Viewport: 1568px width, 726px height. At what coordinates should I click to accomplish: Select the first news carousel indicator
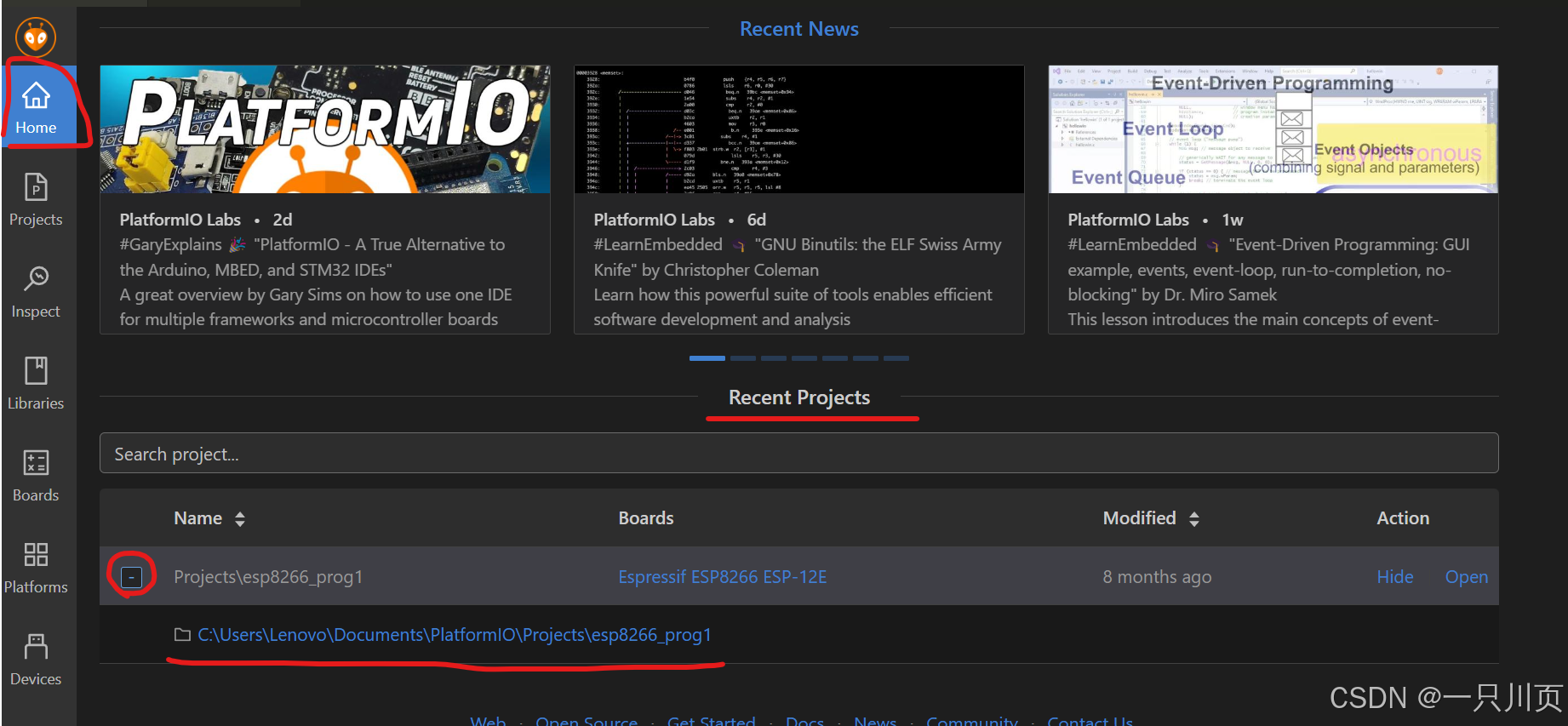coord(707,358)
